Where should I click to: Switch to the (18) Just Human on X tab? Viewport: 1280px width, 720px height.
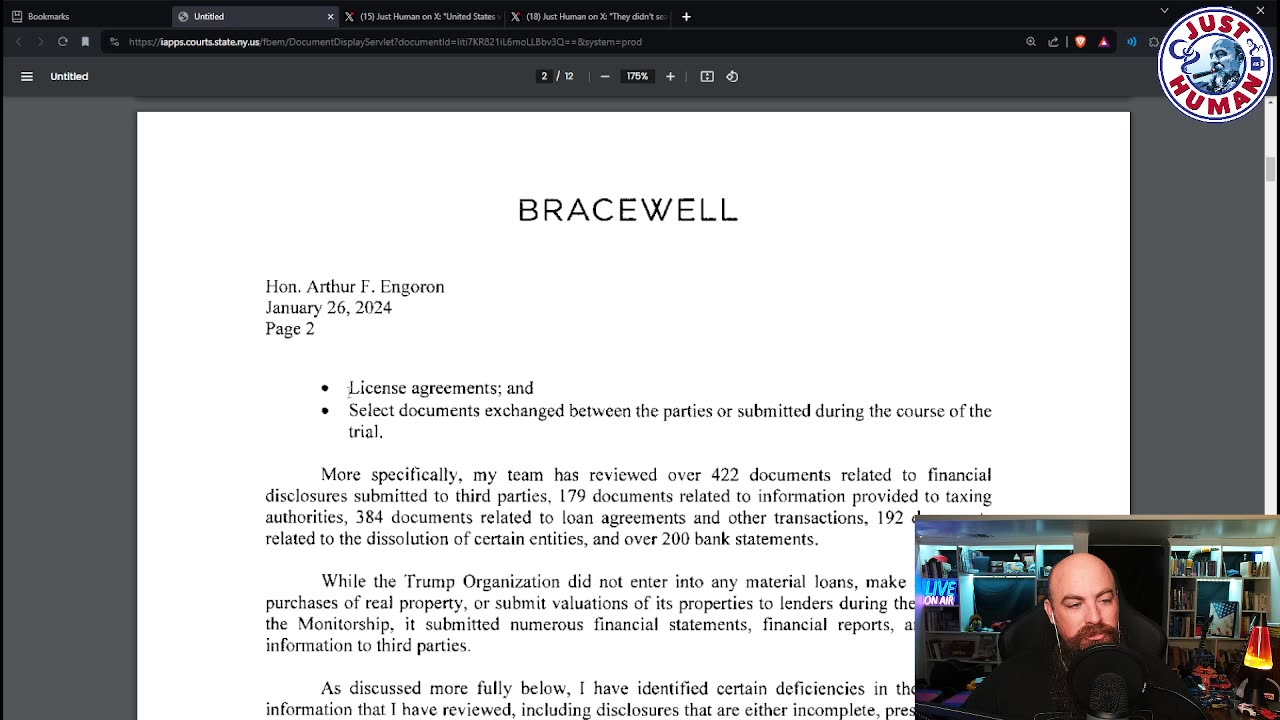click(588, 16)
